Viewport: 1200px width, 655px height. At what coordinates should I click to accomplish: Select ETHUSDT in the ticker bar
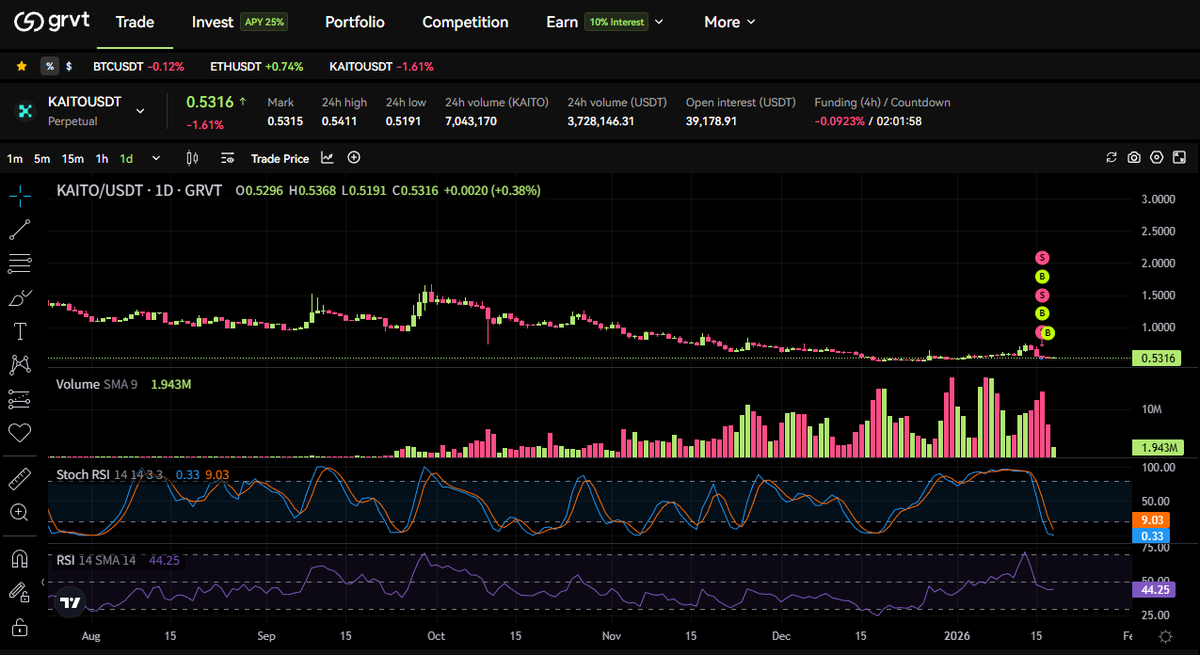pyautogui.click(x=256, y=66)
